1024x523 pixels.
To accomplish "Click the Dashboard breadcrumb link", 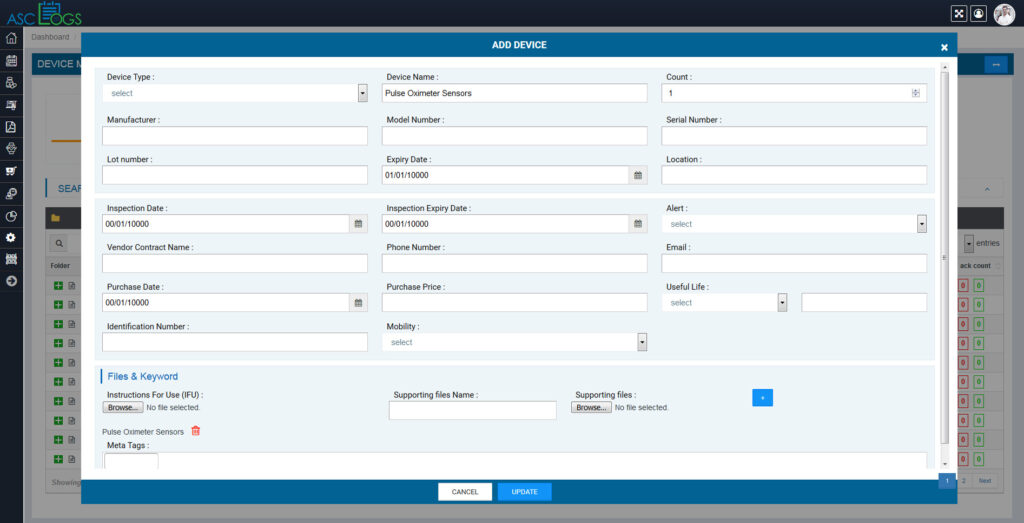I will pyautogui.click(x=50, y=37).
